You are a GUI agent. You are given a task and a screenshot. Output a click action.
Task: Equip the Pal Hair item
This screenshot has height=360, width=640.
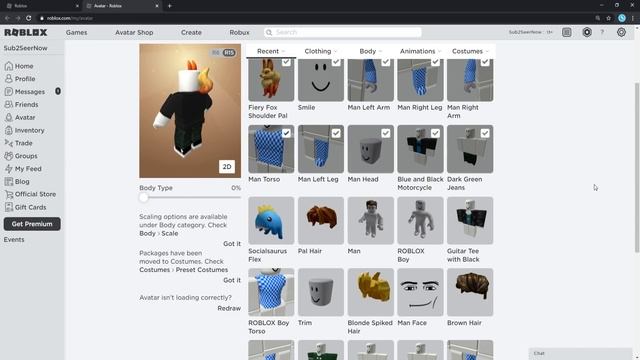click(321, 220)
